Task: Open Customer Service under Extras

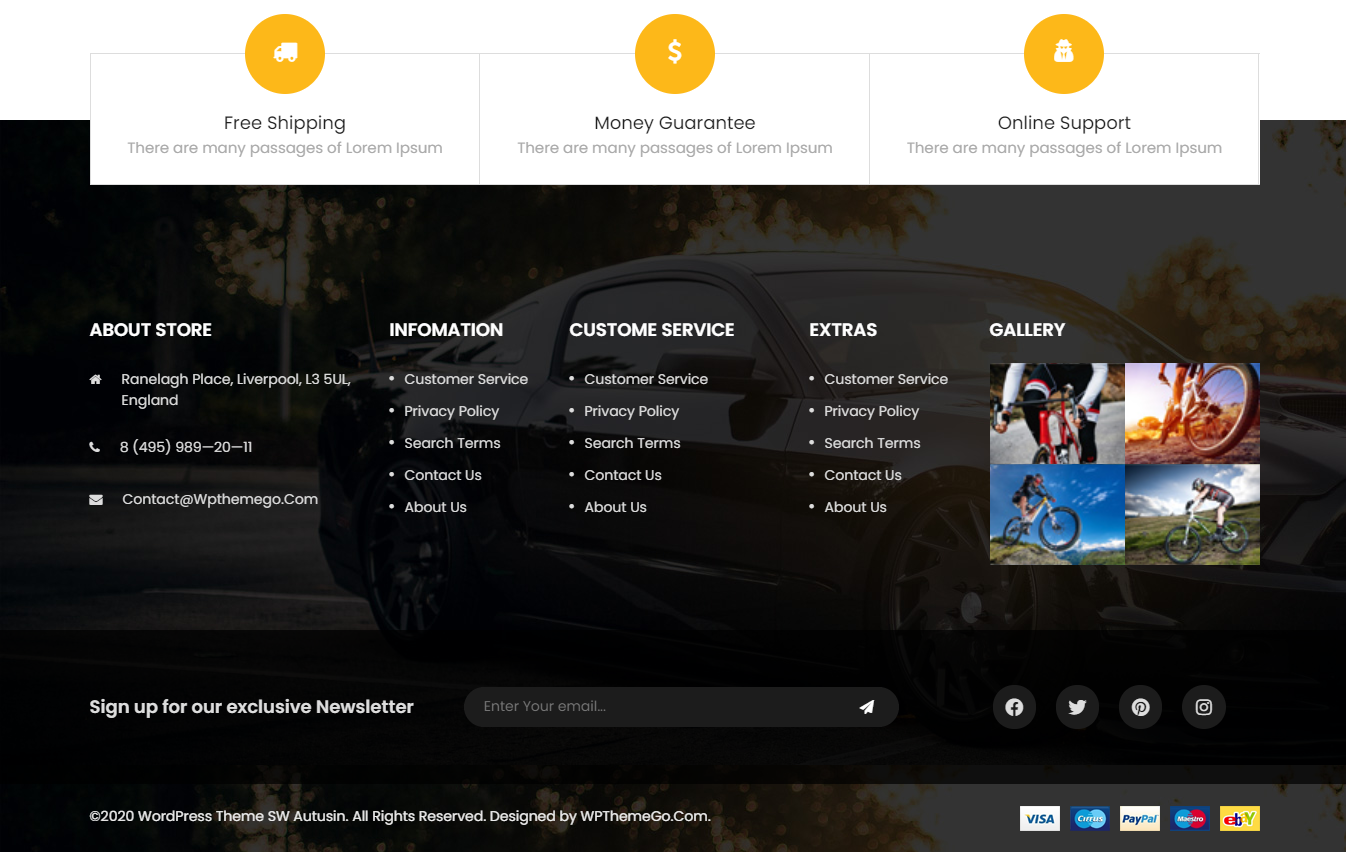Action: 886,379
